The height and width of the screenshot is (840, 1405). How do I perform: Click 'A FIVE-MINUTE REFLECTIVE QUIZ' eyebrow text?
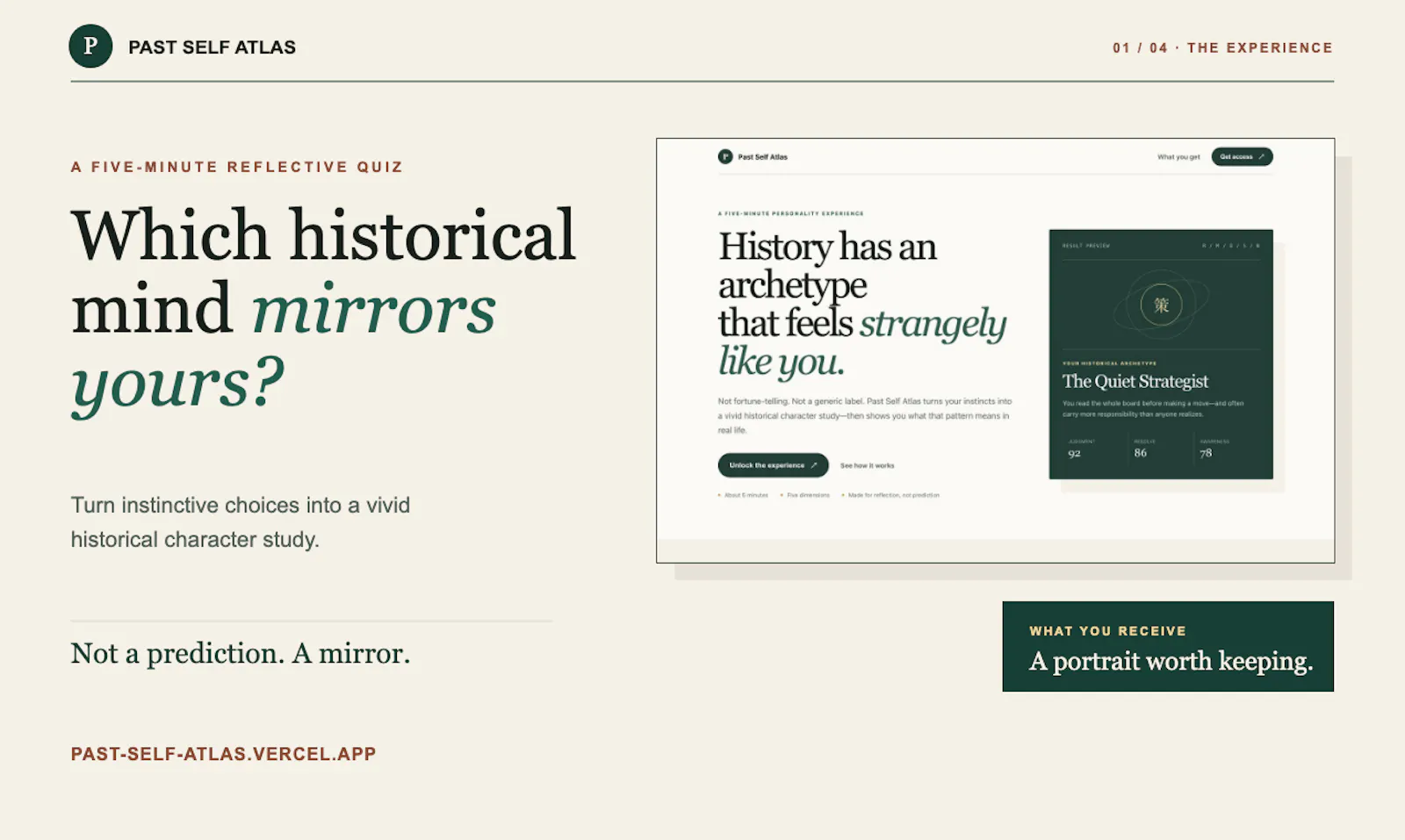tap(237, 167)
